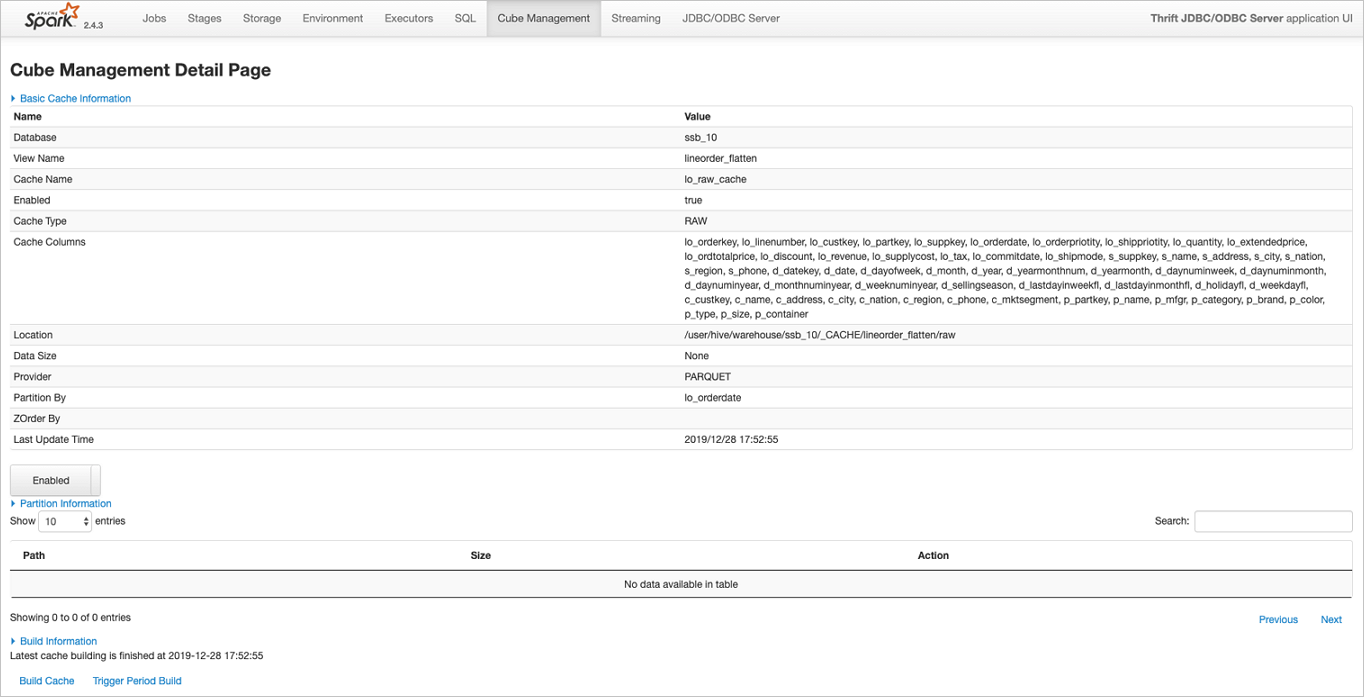Open the Show entries dropdown

click(65, 521)
